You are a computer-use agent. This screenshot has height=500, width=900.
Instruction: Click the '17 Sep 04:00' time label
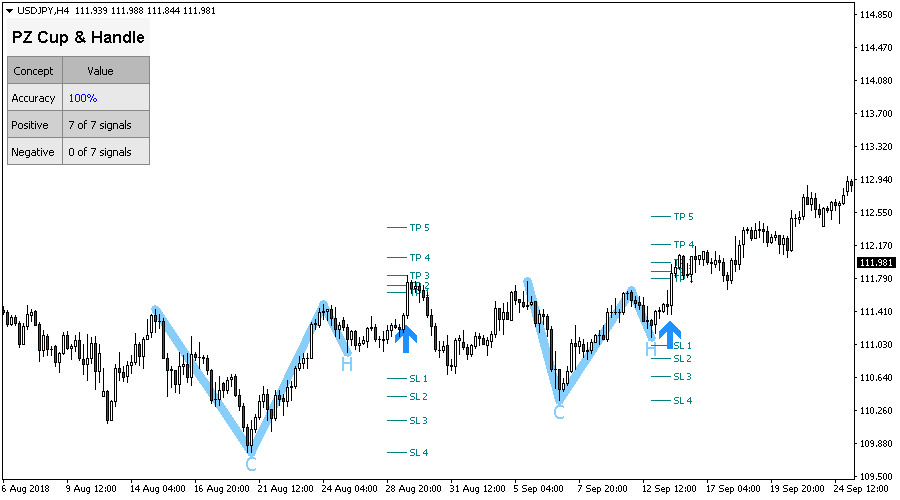[x=733, y=489]
